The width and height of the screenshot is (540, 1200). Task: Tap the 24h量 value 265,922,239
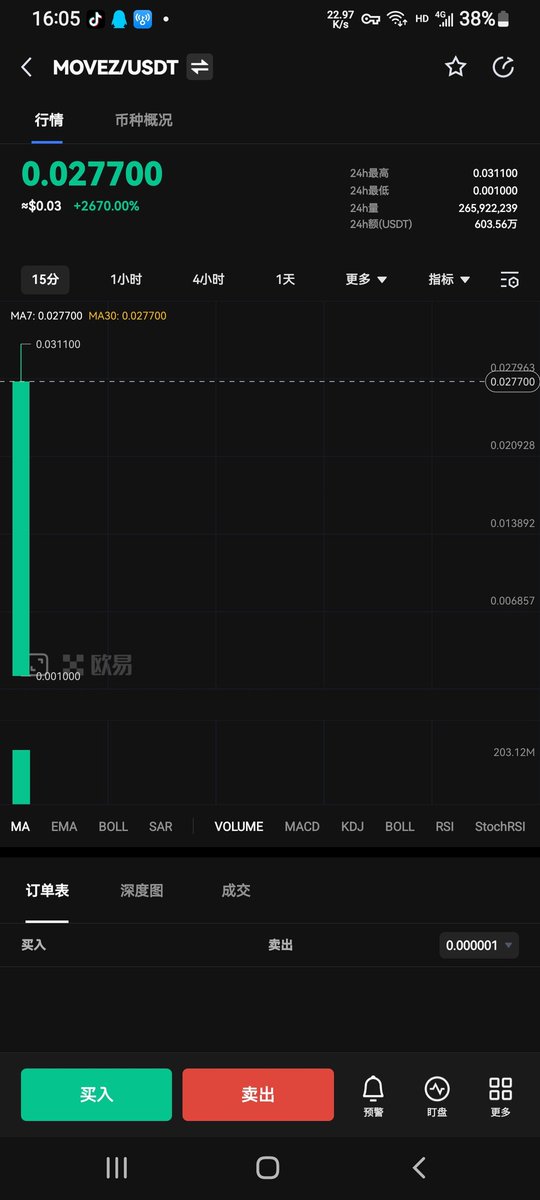[488, 208]
